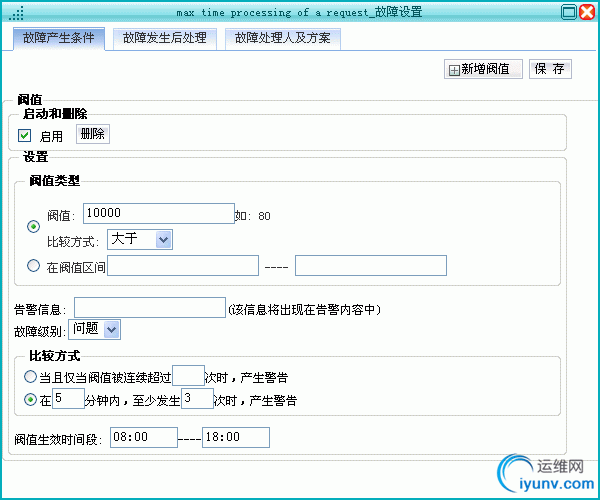Image resolution: width=600 pixels, height=500 pixels.
Task: Switch to the 故障产生条件 tab
Action: (59, 38)
